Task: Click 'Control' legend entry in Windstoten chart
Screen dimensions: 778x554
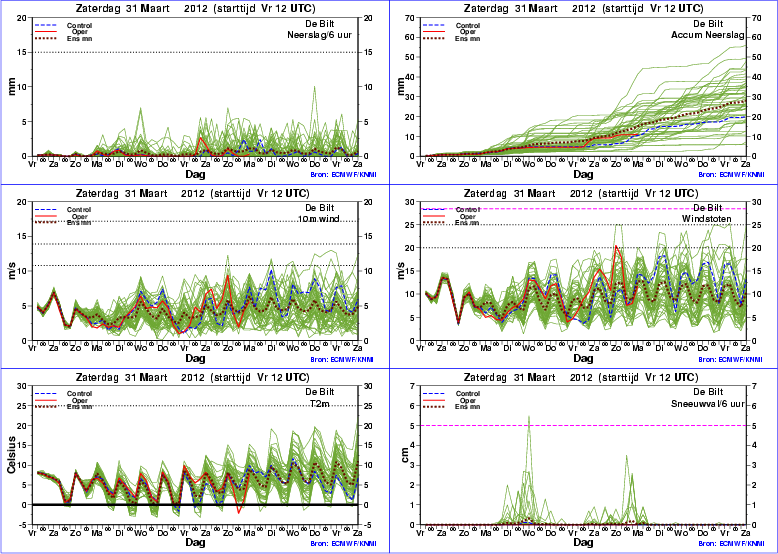Action: (468, 210)
